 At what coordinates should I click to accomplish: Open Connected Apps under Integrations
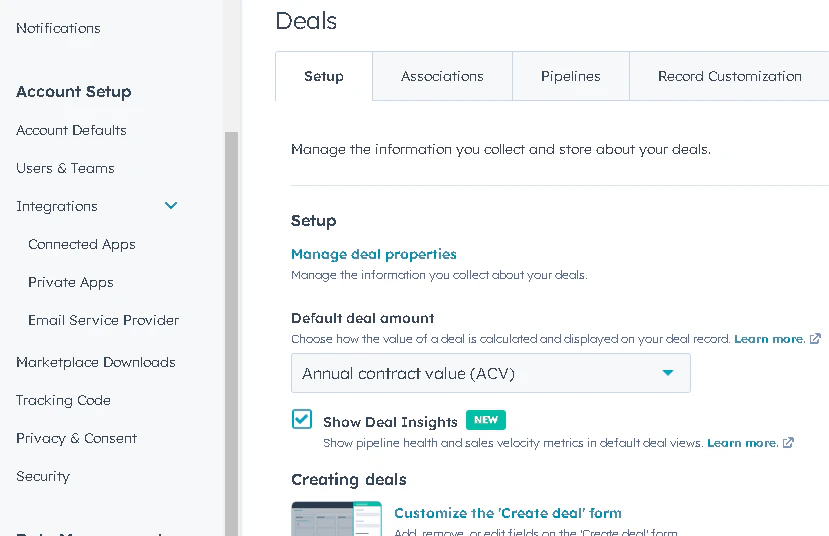[x=82, y=244]
